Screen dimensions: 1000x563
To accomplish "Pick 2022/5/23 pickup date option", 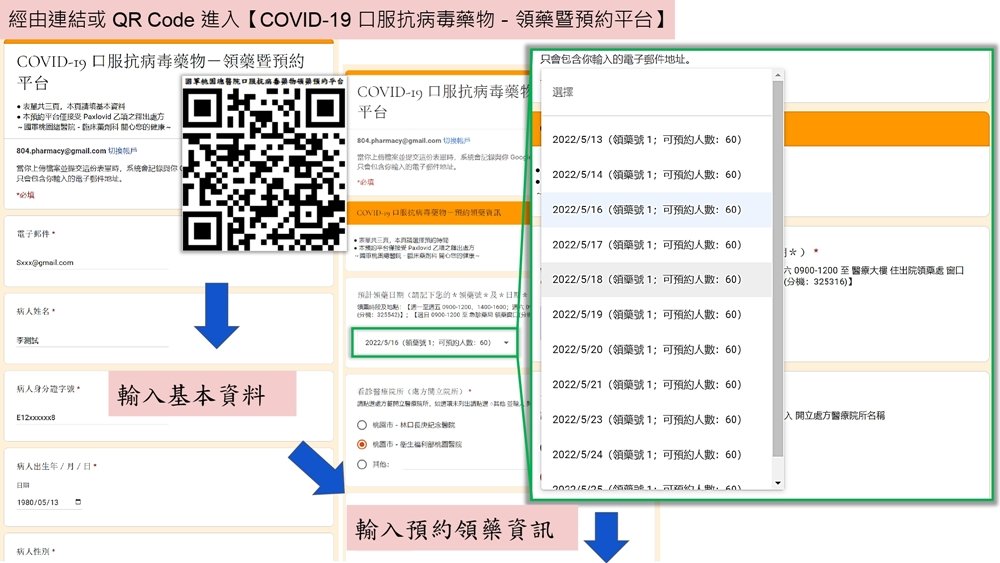I will coord(657,420).
